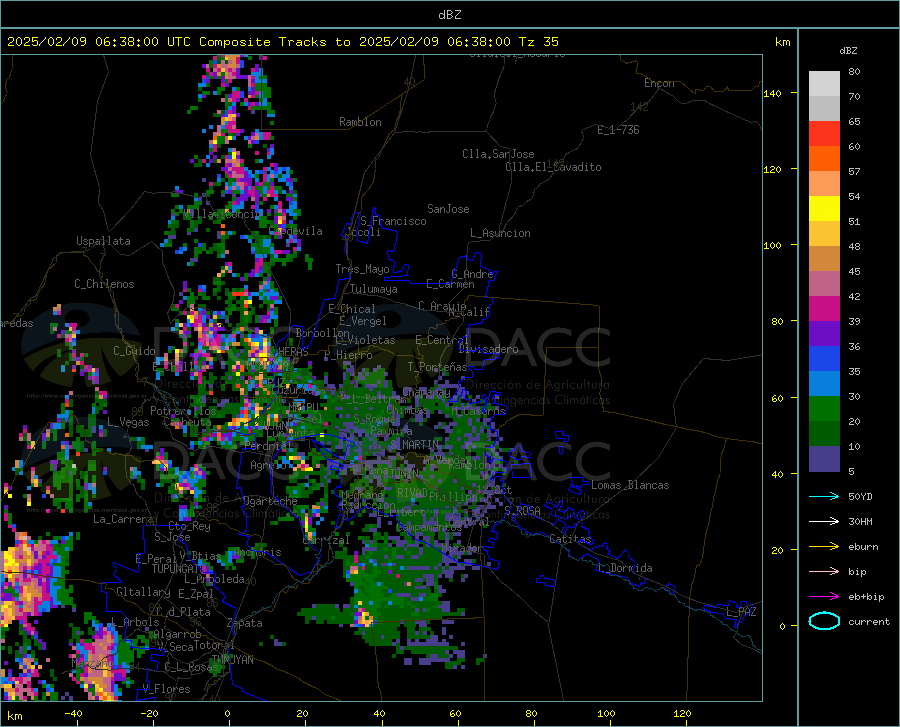This screenshot has height=727, width=900.
Task: Click the S_Francisco map label
Action: click(x=393, y=221)
